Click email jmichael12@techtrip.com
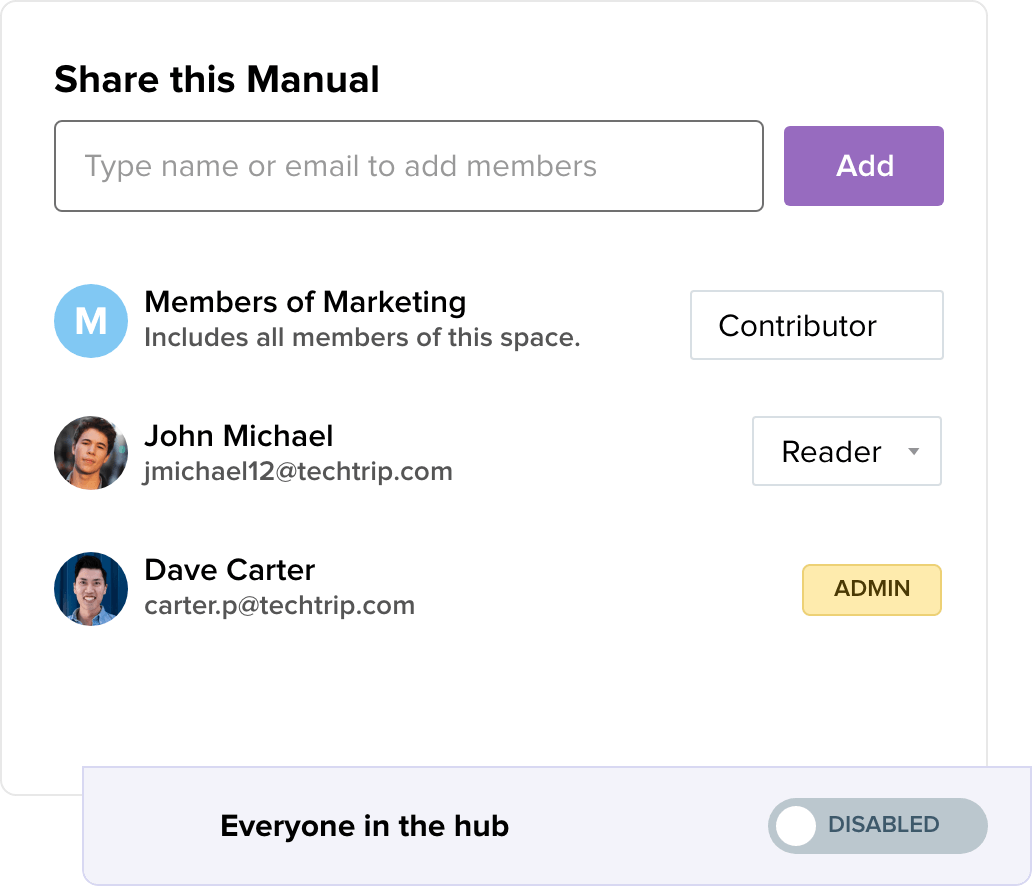The width and height of the screenshot is (1032, 886). [298, 471]
